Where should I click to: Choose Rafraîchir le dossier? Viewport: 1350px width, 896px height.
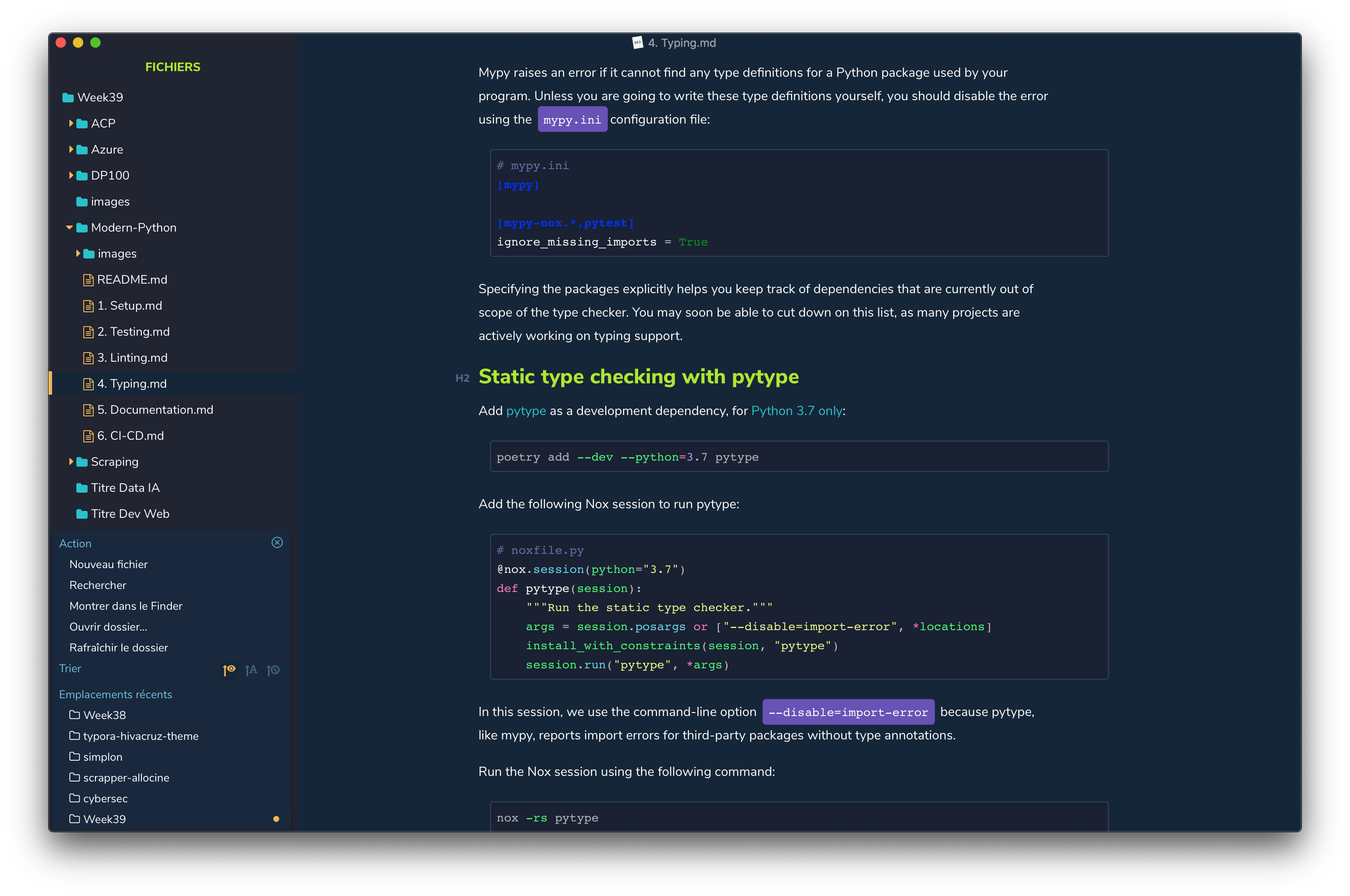coord(118,647)
